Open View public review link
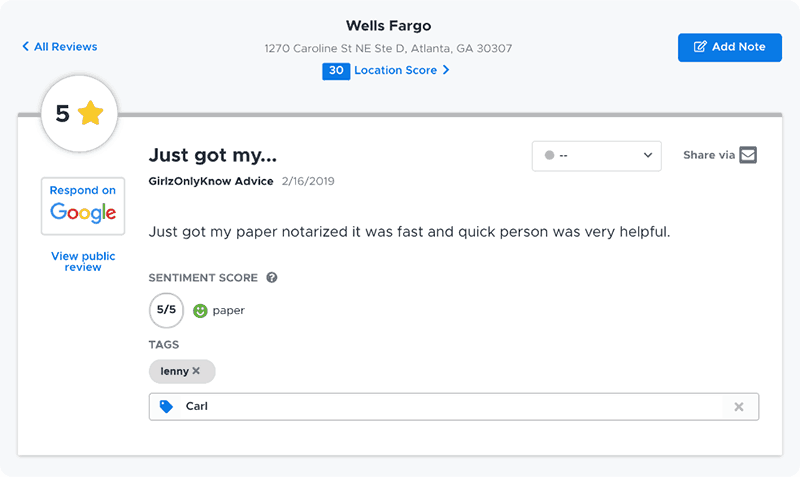The width and height of the screenshot is (800, 477). [83, 261]
